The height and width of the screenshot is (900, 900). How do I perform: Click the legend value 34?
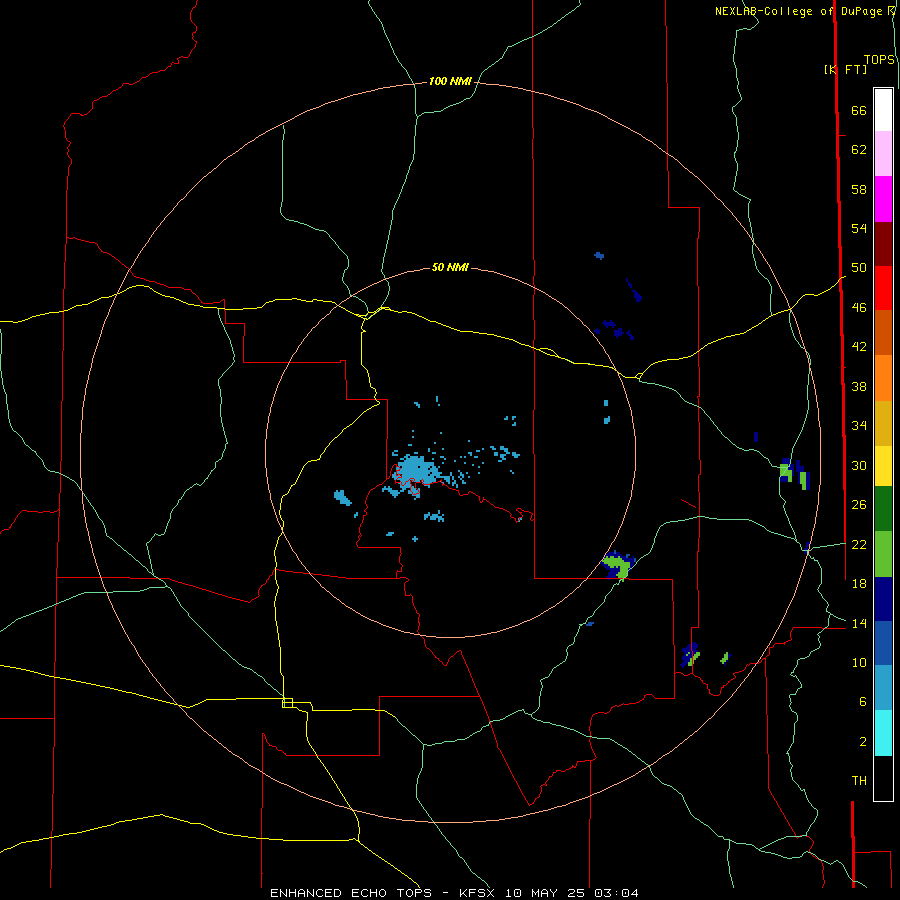point(859,425)
